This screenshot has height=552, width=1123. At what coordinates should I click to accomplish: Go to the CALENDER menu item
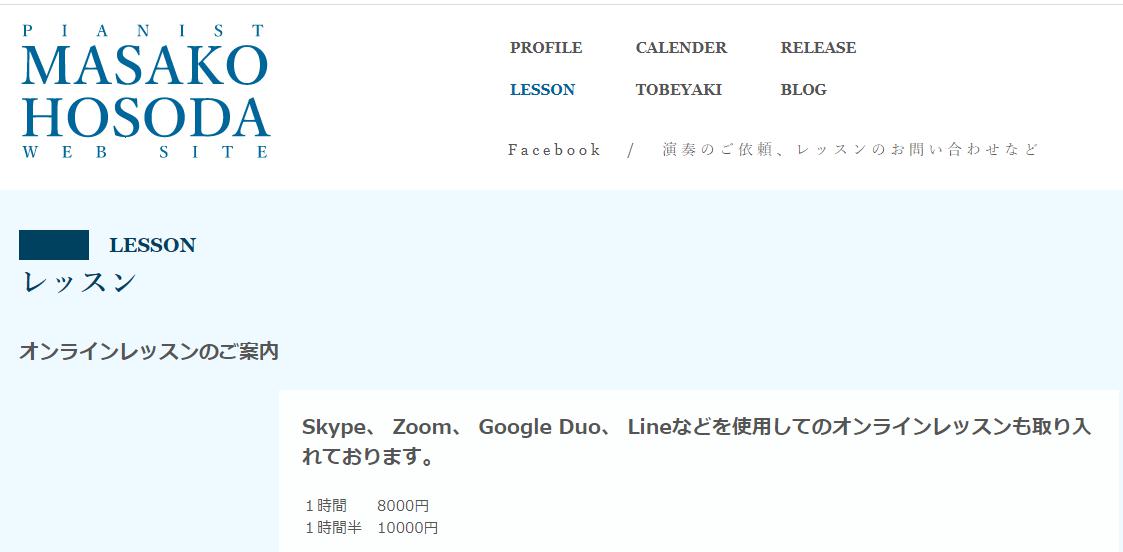pos(681,48)
